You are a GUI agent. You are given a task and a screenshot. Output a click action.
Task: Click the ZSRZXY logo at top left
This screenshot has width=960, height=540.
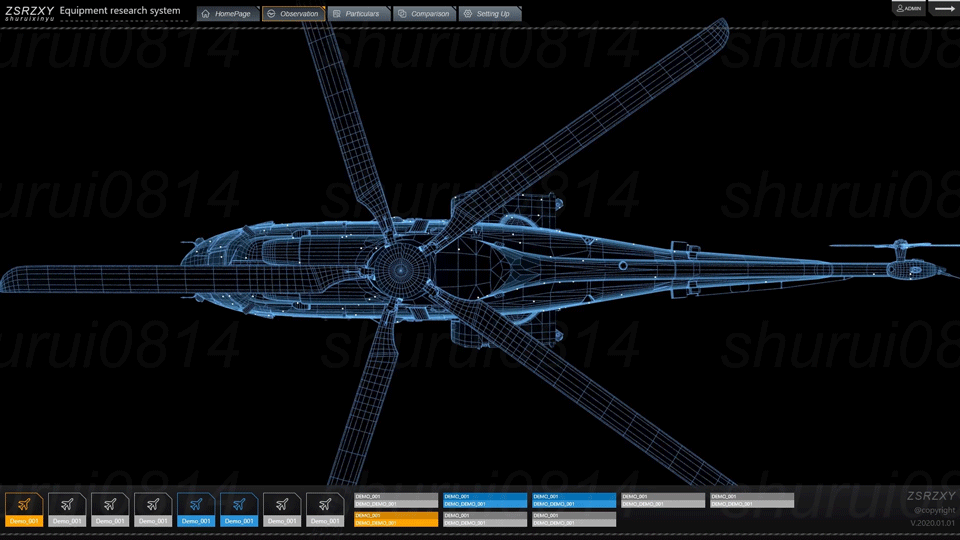(29, 13)
